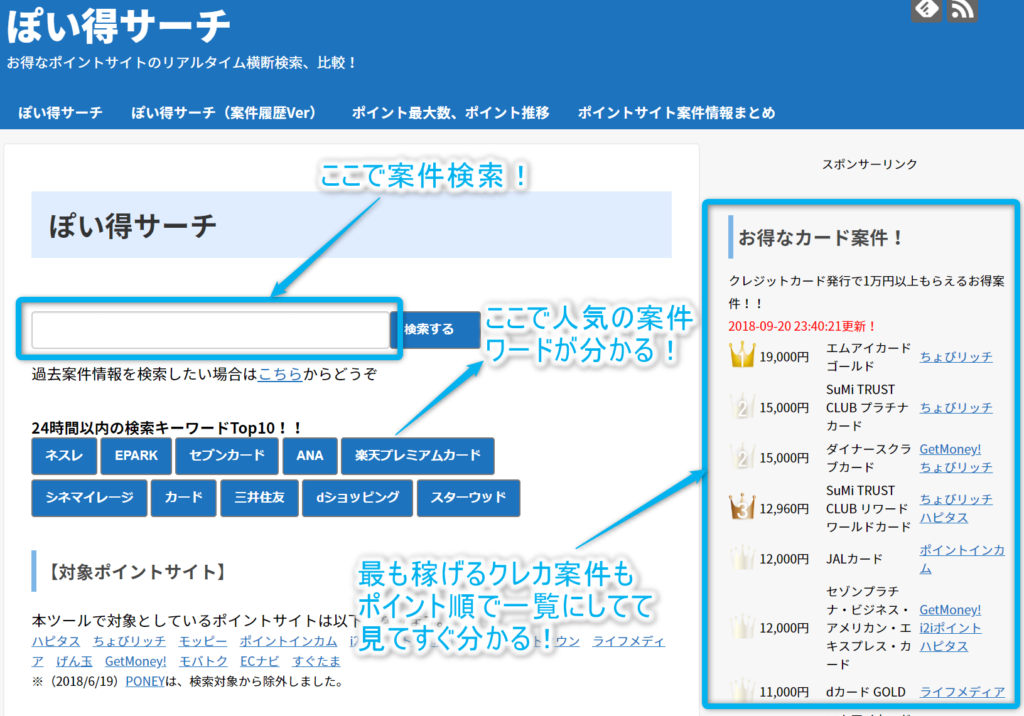Click the PONEY link in the notice
This screenshot has height=716, width=1024.
[x=143, y=682]
